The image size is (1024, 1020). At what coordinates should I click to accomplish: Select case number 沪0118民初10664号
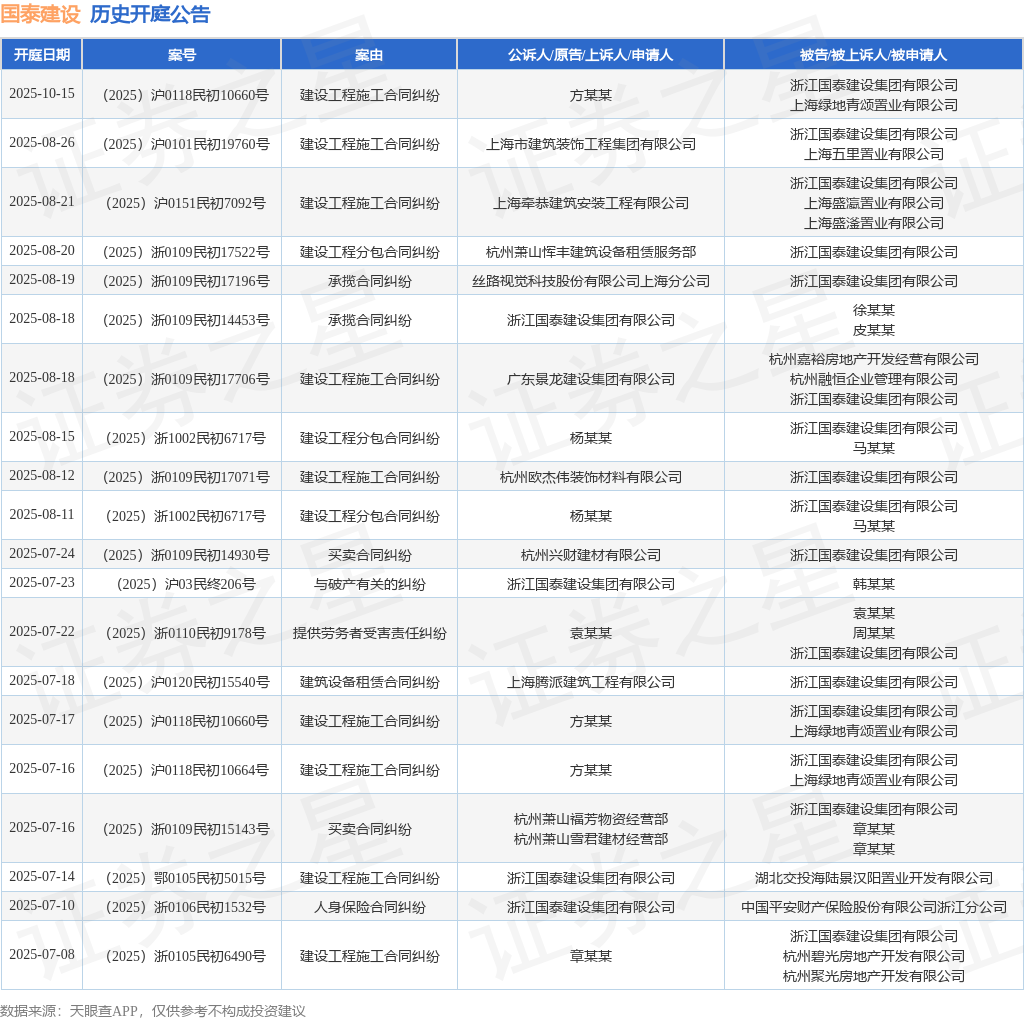[186, 770]
